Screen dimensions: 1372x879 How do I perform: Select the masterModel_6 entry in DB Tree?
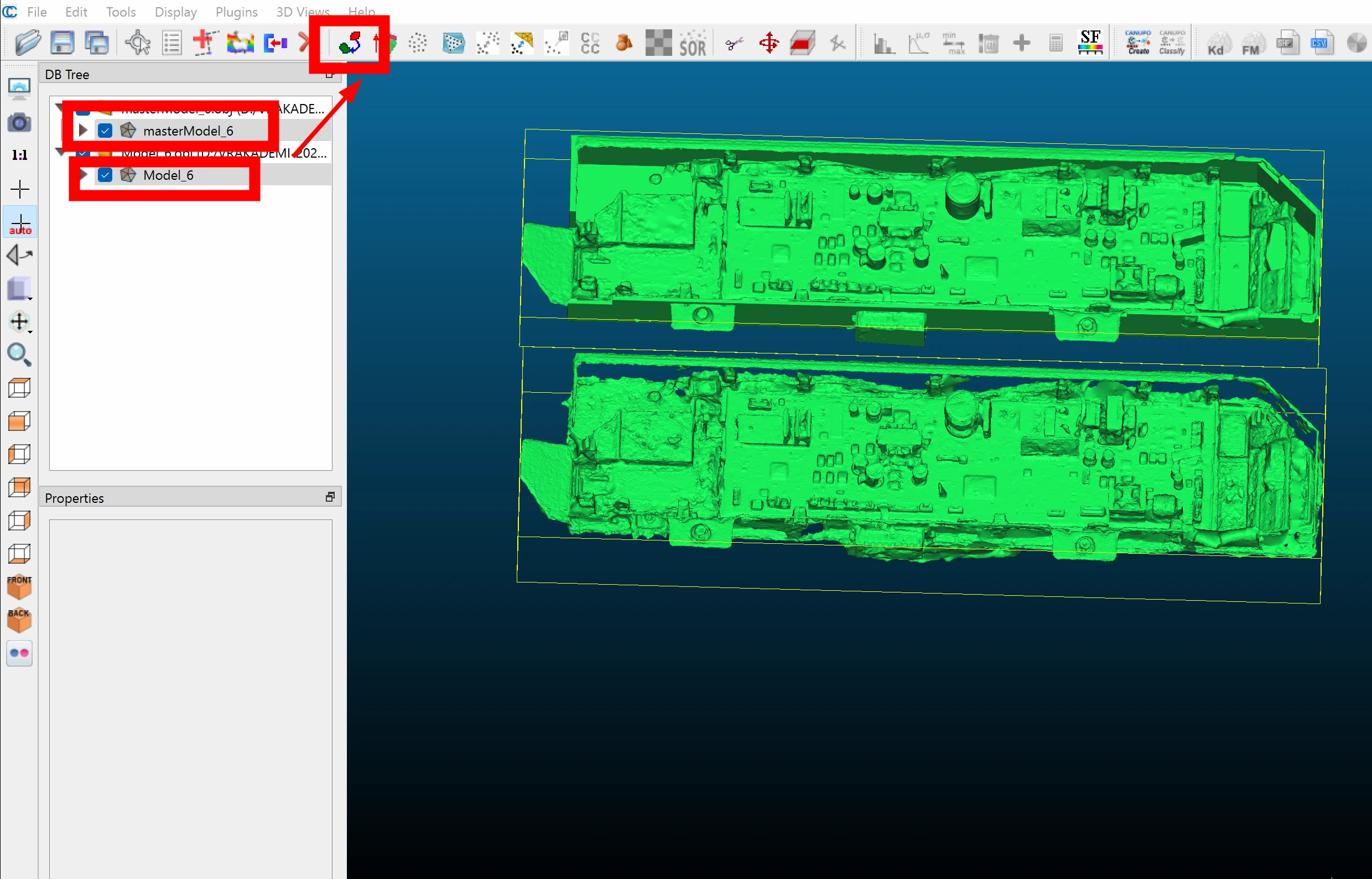coord(188,131)
